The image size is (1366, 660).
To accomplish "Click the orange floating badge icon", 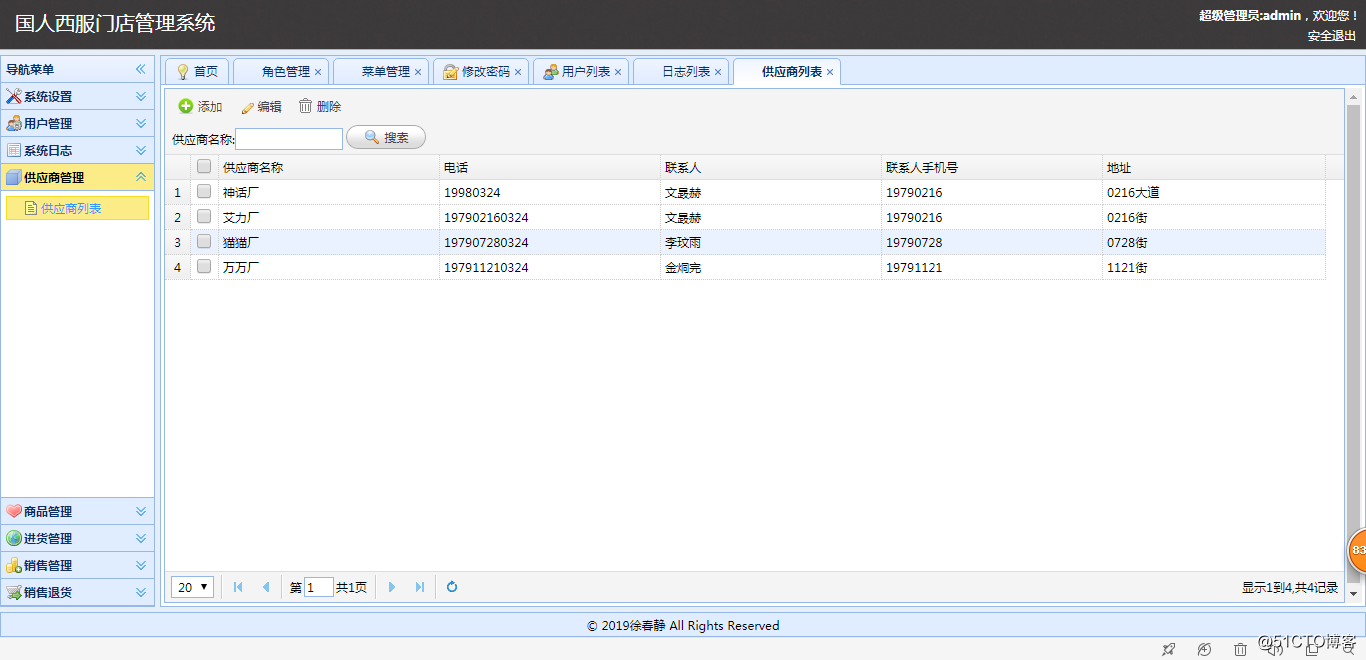I will (x=1357, y=550).
